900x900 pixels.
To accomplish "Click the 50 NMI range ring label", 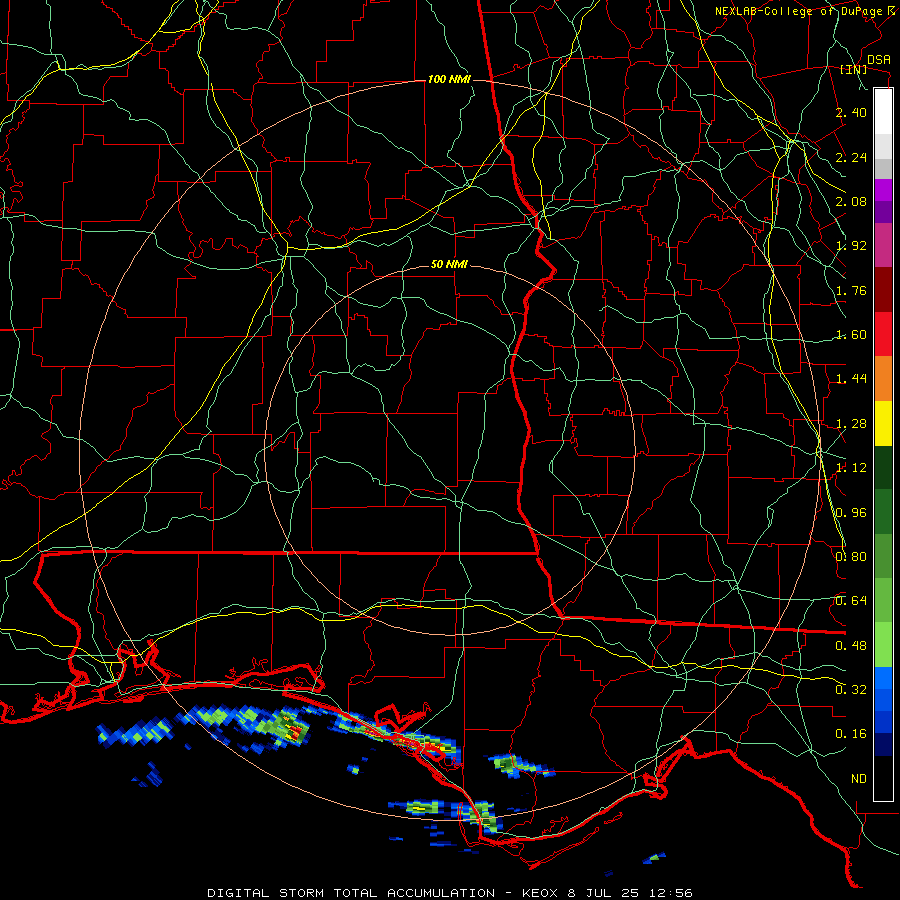I will [449, 265].
